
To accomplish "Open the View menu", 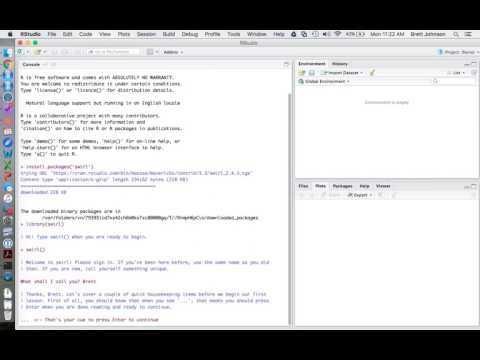I will (x=105, y=34).
